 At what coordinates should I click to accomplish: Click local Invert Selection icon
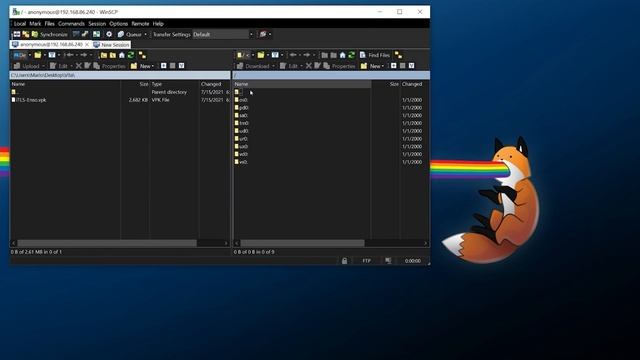pos(182,66)
